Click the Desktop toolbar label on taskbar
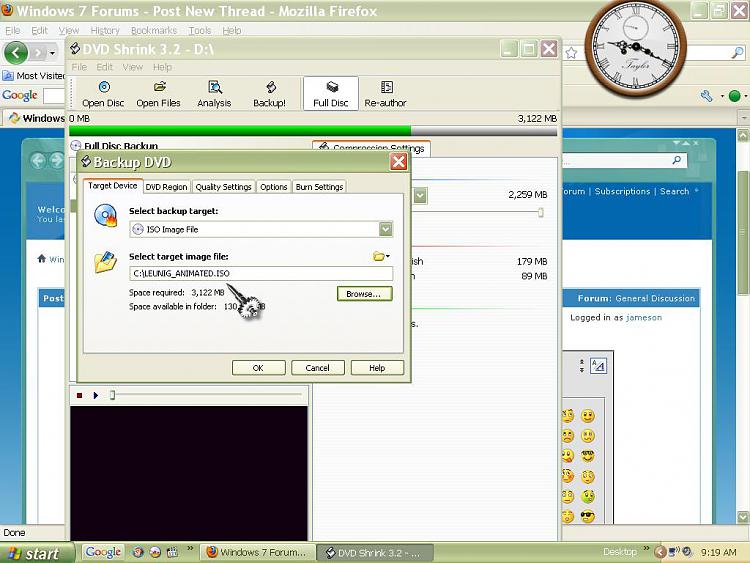 click(620, 552)
